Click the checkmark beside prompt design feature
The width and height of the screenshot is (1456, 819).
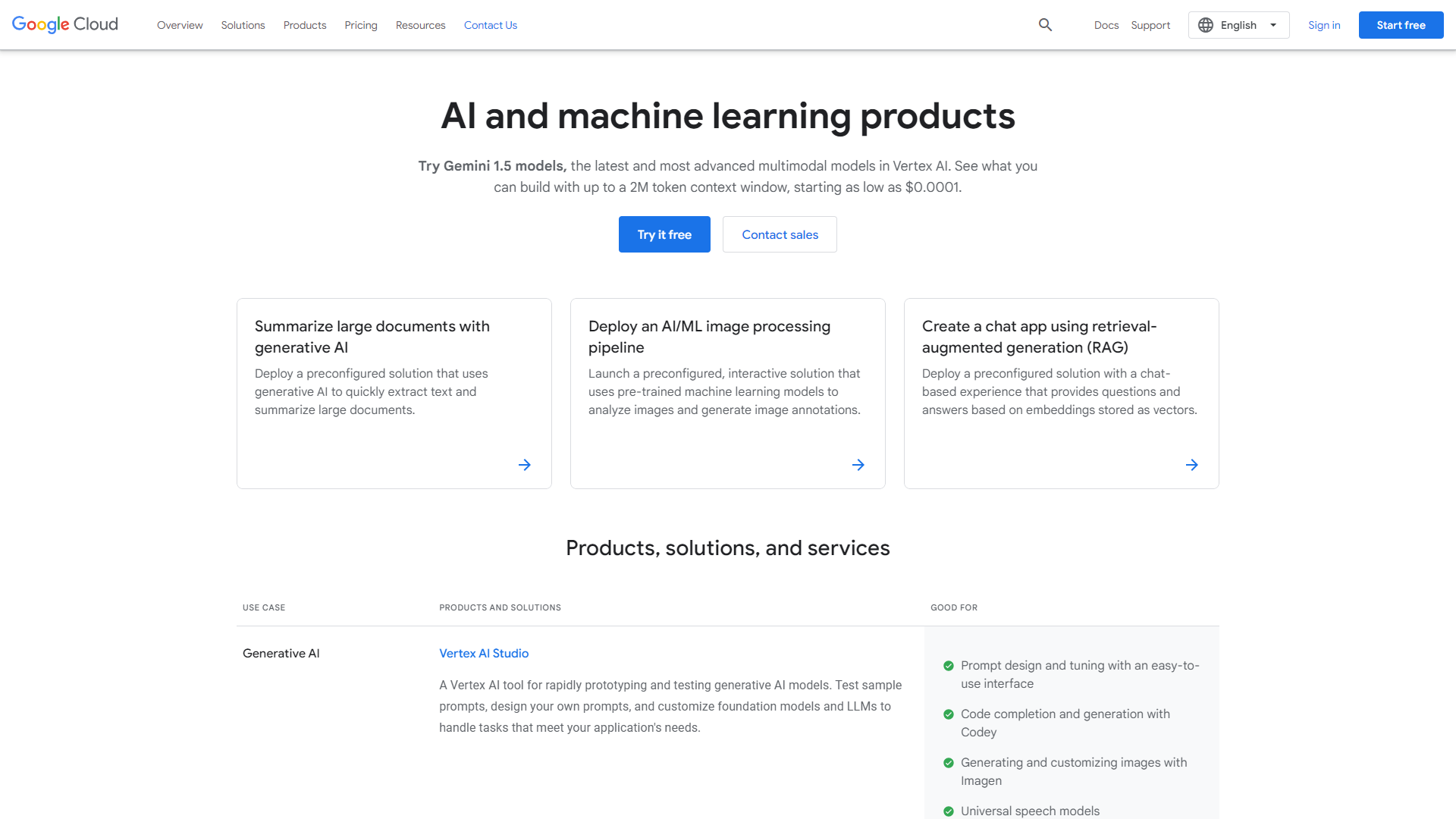(x=949, y=665)
